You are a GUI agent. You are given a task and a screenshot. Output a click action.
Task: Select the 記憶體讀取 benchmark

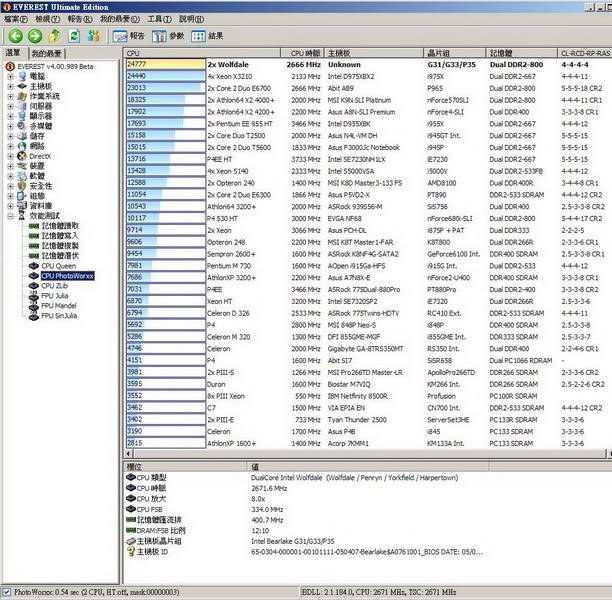click(x=60, y=226)
